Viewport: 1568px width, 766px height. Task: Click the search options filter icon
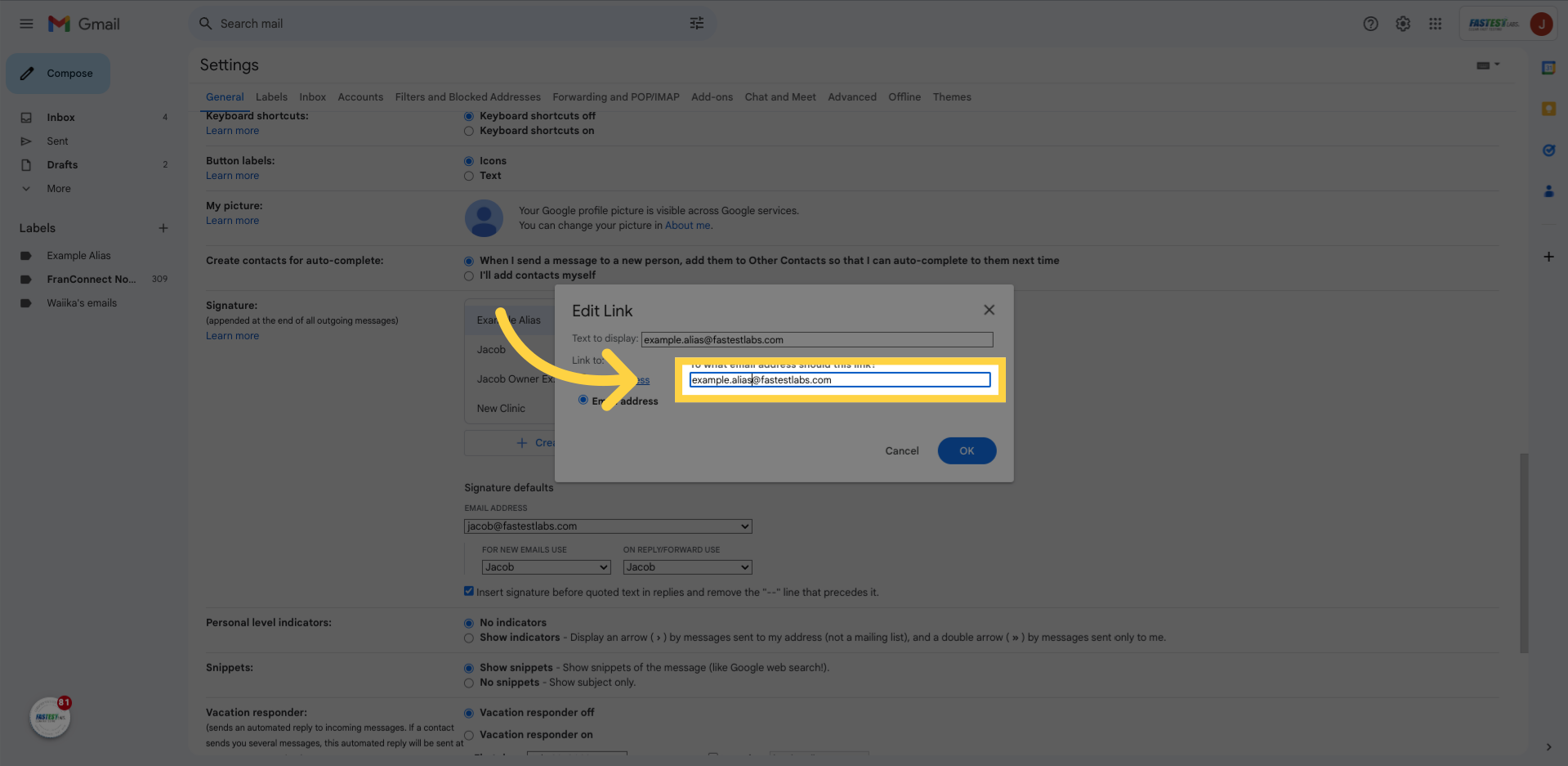click(696, 24)
